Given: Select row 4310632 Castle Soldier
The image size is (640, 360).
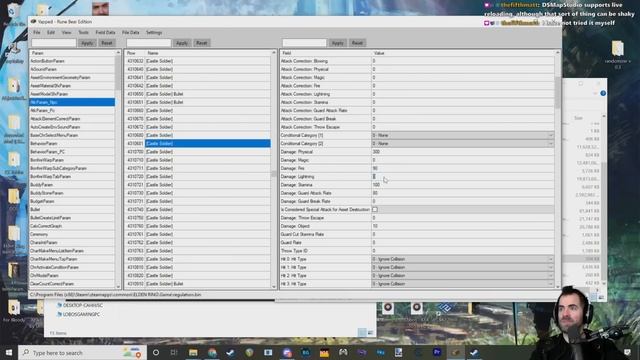Looking at the screenshot, I should pos(198,61).
